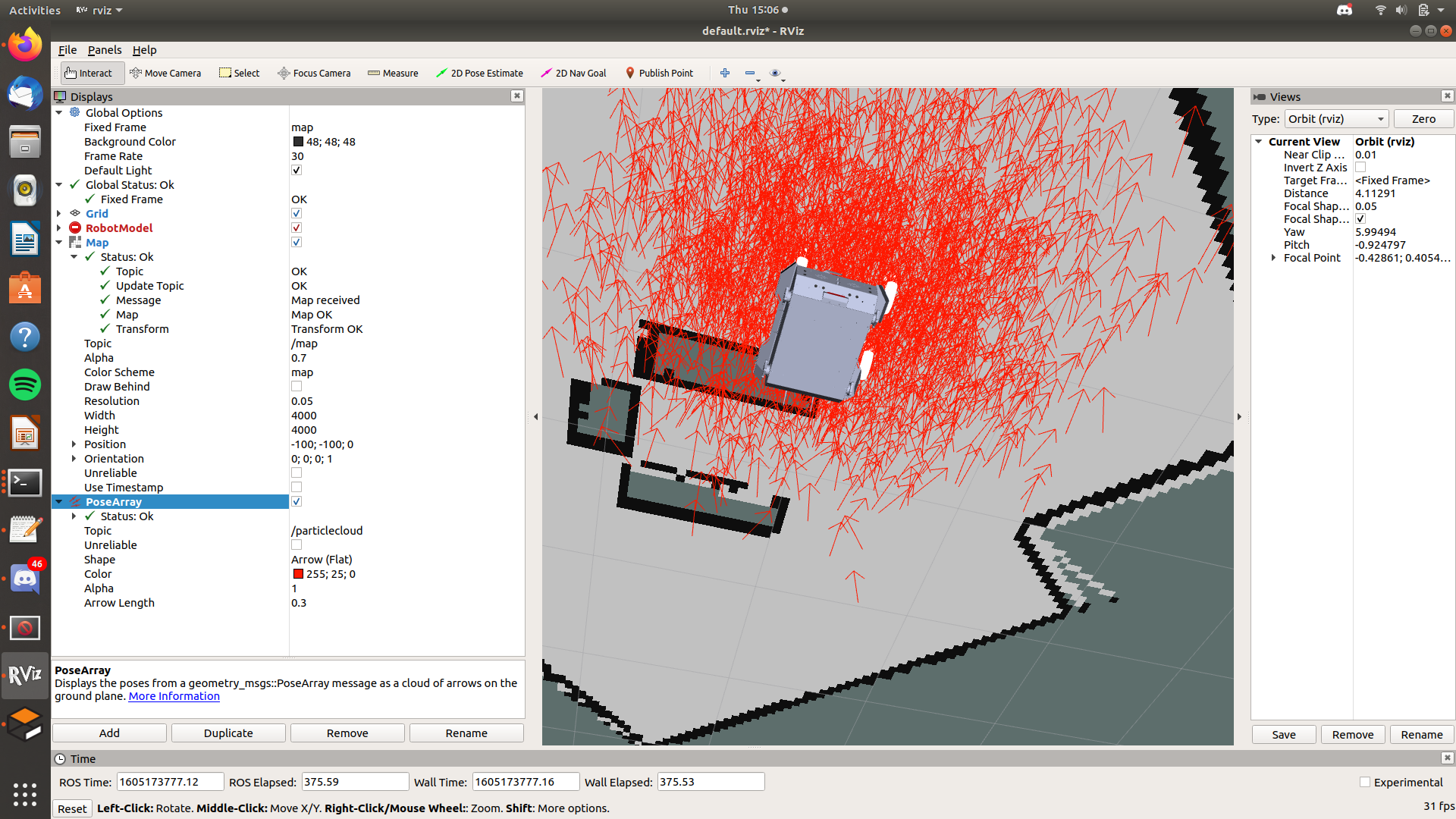Screen dimensions: 1456x819
Task: Open the view Type dropdown showing Orbit
Action: pos(1336,118)
